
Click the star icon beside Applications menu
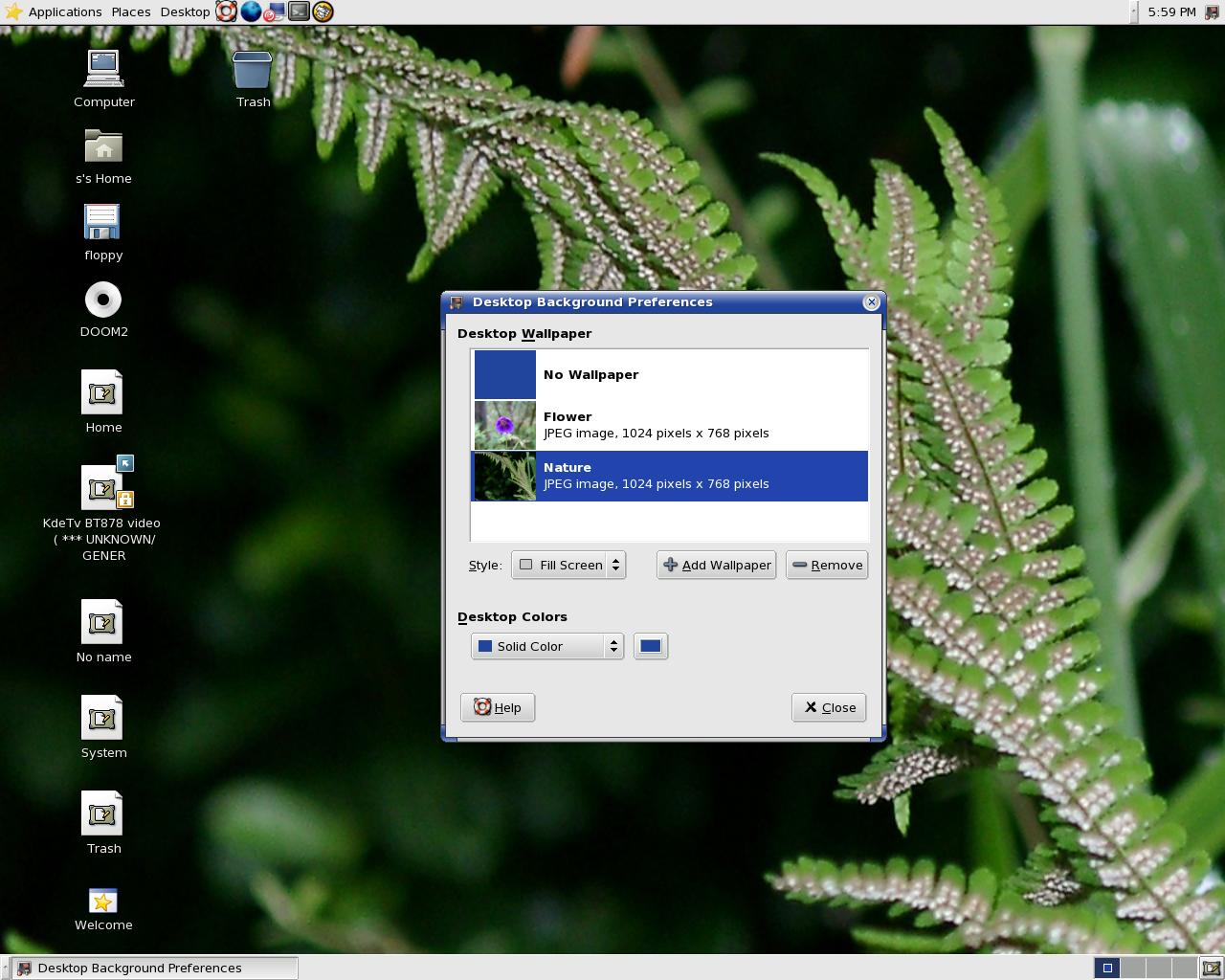coord(13,11)
